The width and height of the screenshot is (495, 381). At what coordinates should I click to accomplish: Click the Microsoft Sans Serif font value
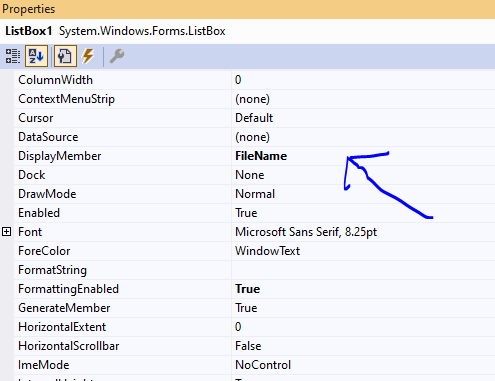click(306, 232)
